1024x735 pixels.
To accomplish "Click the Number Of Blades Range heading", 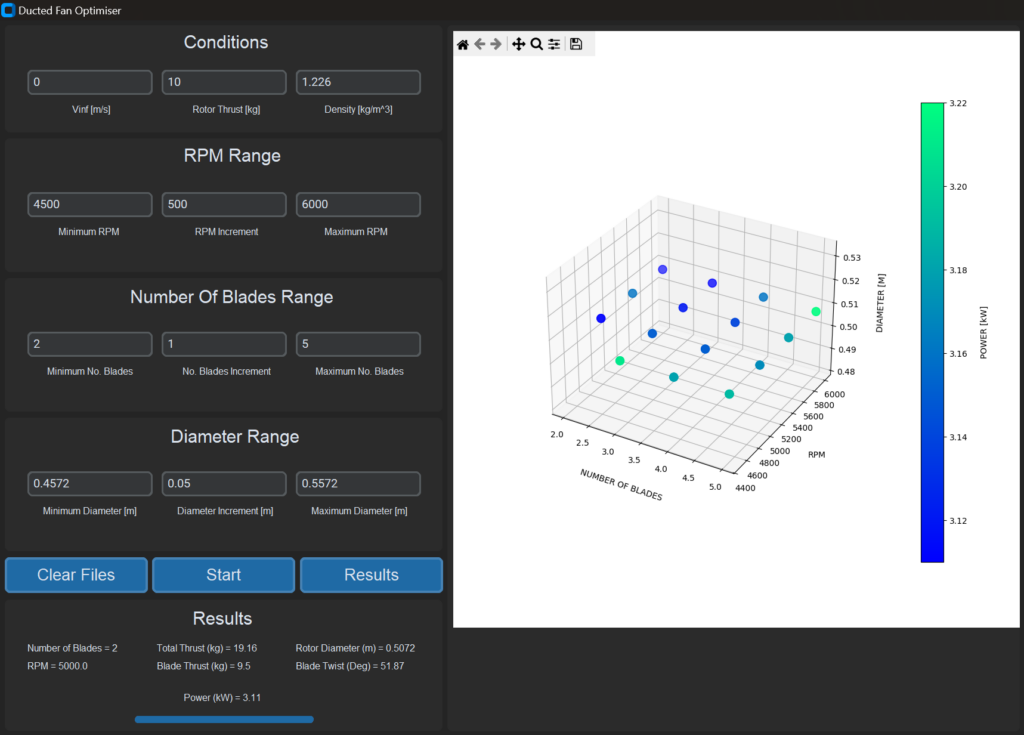I will (x=232, y=297).
